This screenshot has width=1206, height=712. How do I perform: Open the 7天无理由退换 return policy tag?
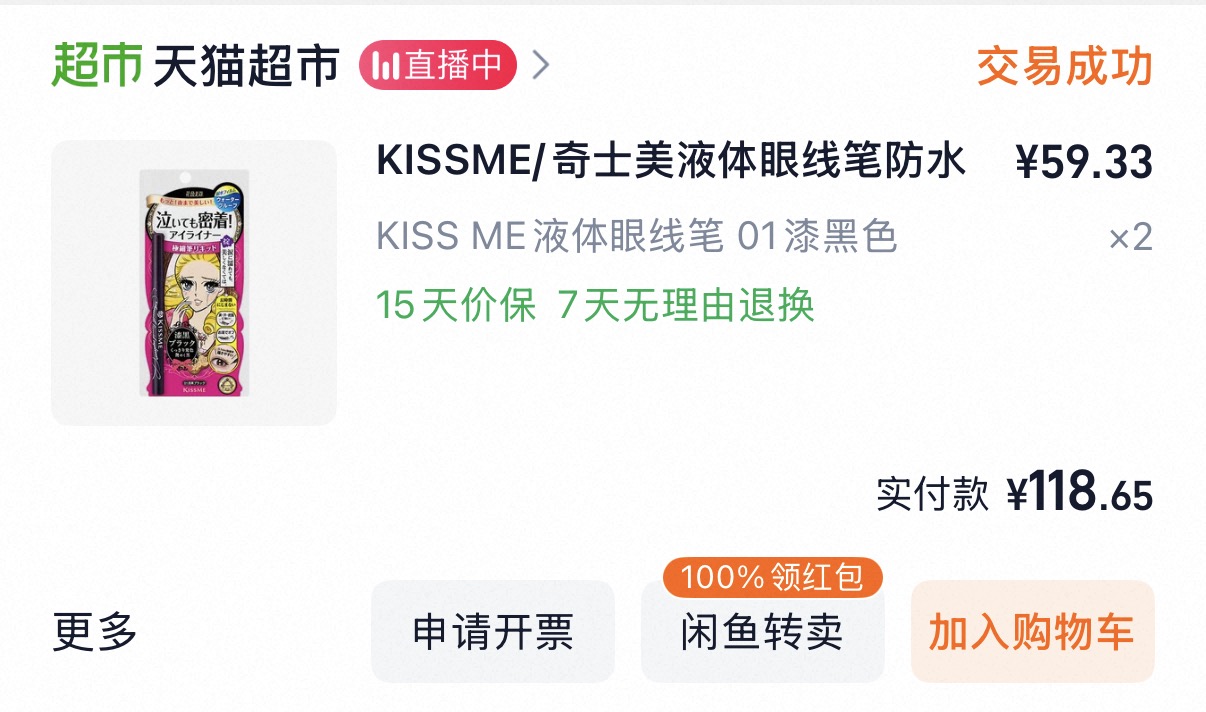coord(686,304)
